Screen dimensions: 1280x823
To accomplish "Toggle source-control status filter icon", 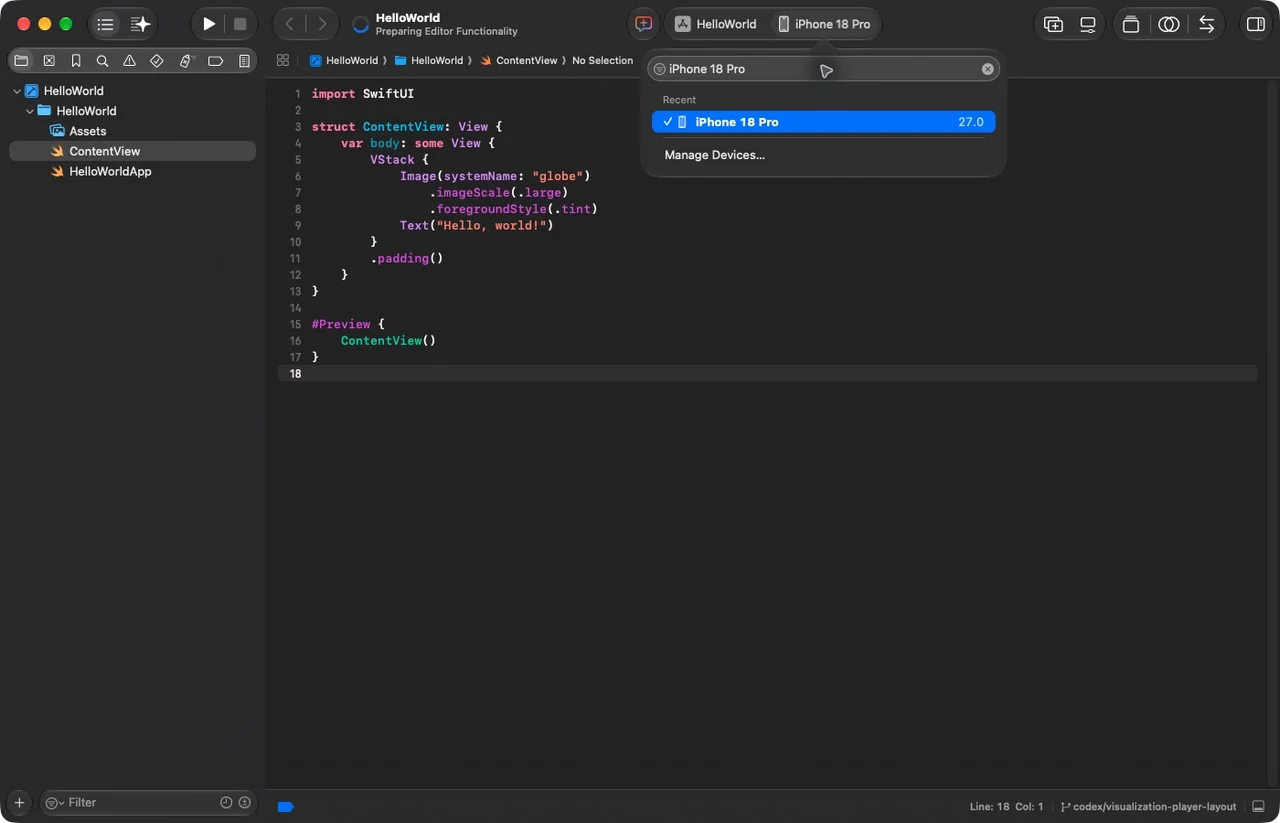I will point(244,802).
